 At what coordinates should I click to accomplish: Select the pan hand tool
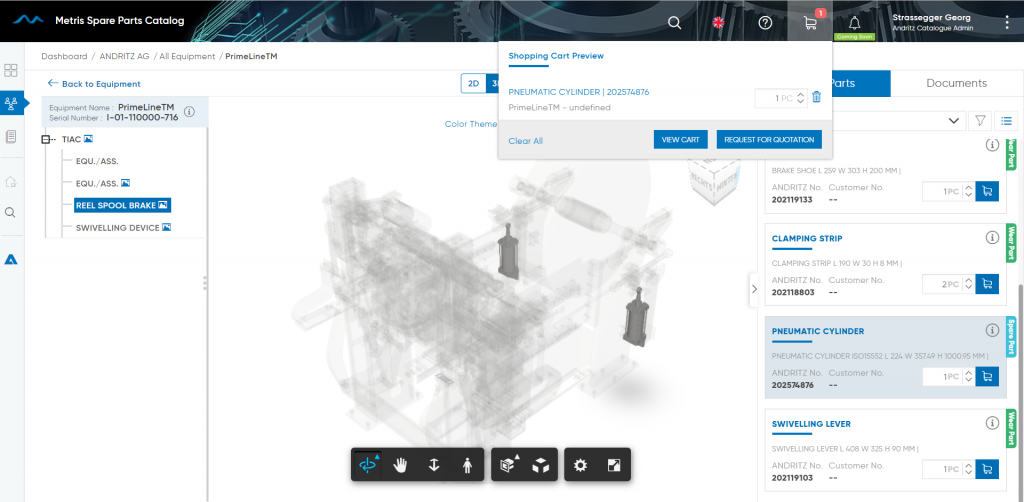pyautogui.click(x=400, y=465)
